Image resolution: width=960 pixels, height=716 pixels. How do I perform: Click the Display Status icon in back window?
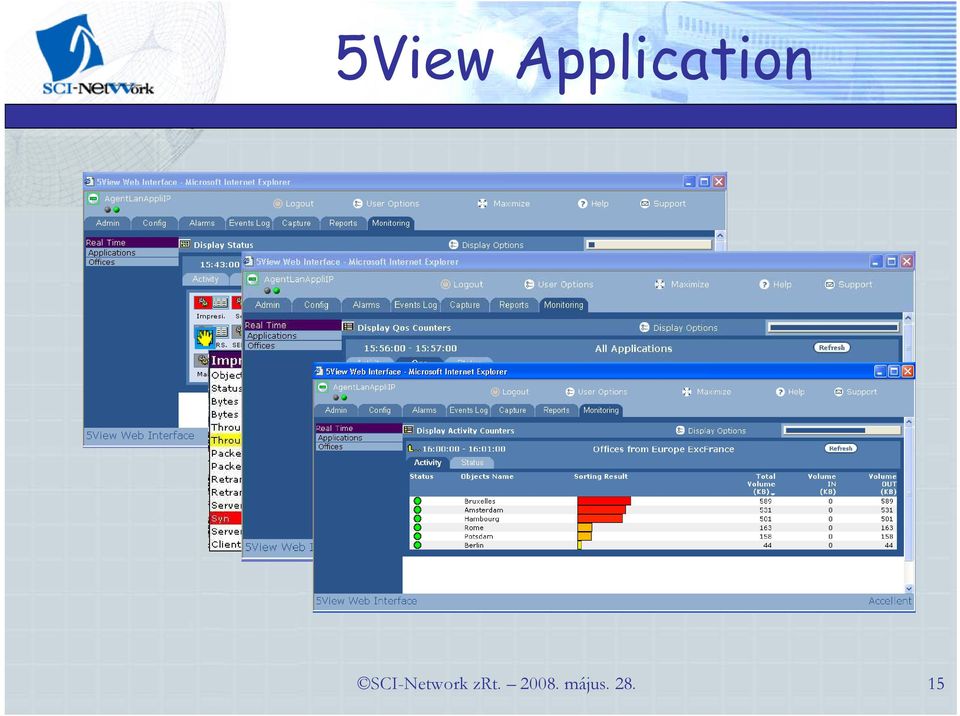click(x=185, y=244)
